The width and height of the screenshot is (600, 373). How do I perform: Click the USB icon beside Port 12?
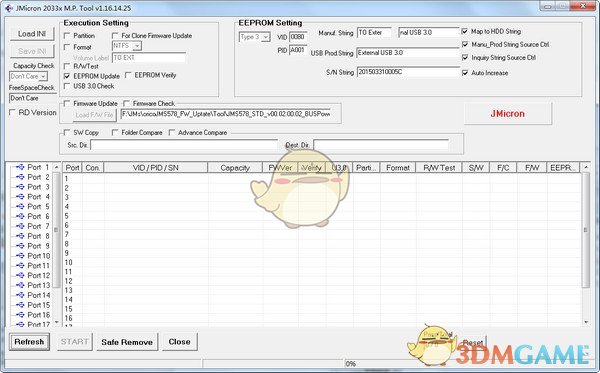[20, 275]
